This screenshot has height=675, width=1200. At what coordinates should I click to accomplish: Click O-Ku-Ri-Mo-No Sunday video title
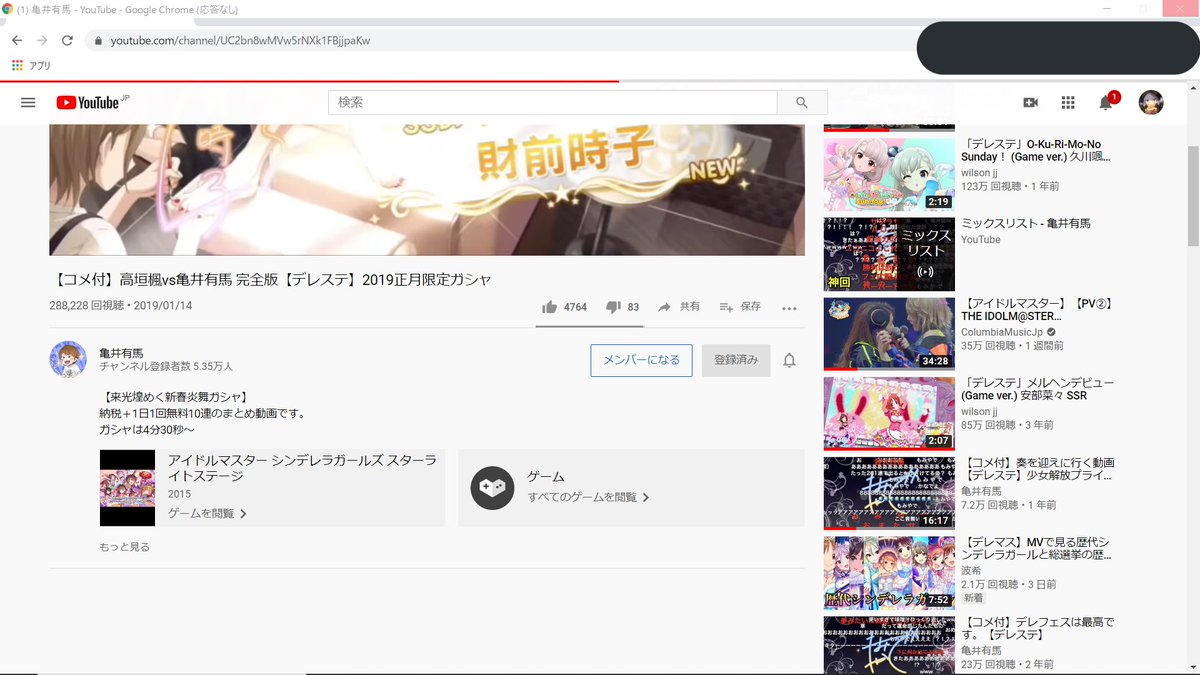1037,150
